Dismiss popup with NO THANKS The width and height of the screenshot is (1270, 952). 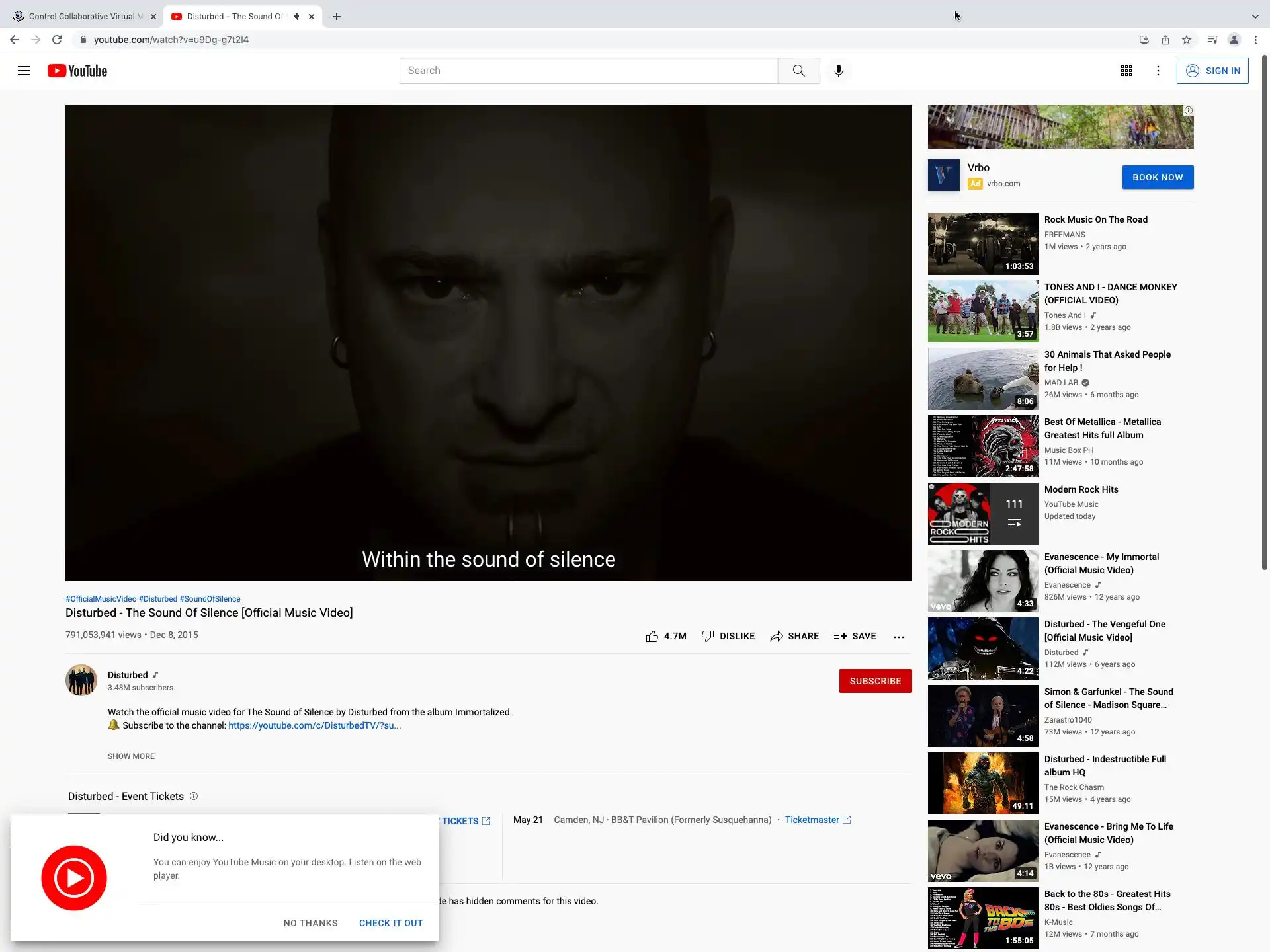click(x=310, y=923)
